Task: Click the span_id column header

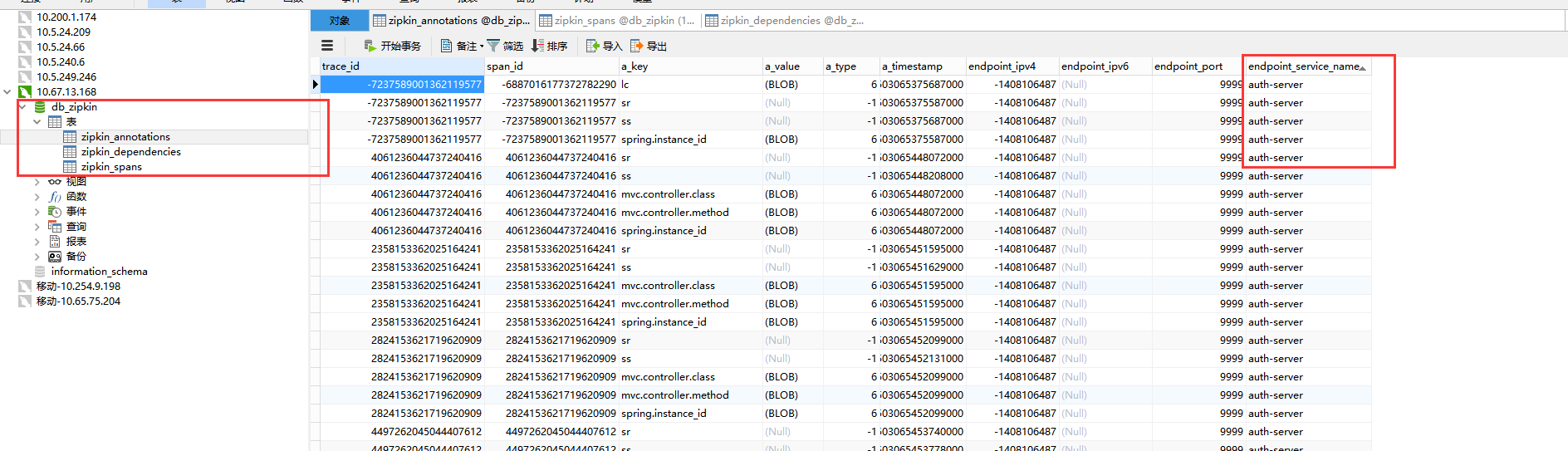Action: click(551, 66)
